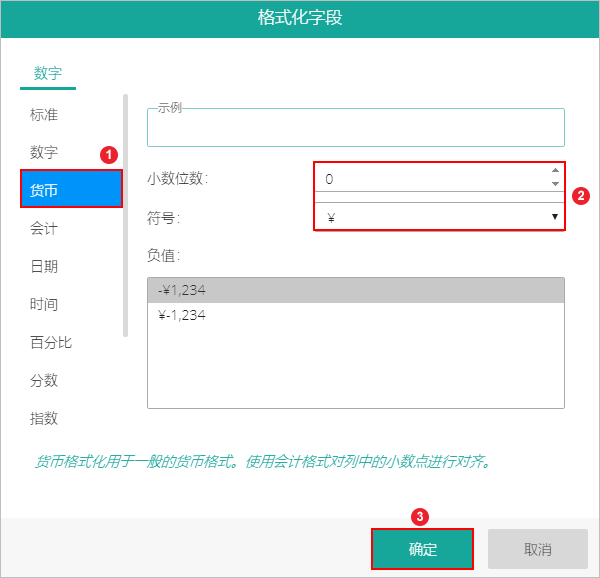This screenshot has width=600, height=578.
Task: Choose the 会计 accounting format
Action: point(44,229)
